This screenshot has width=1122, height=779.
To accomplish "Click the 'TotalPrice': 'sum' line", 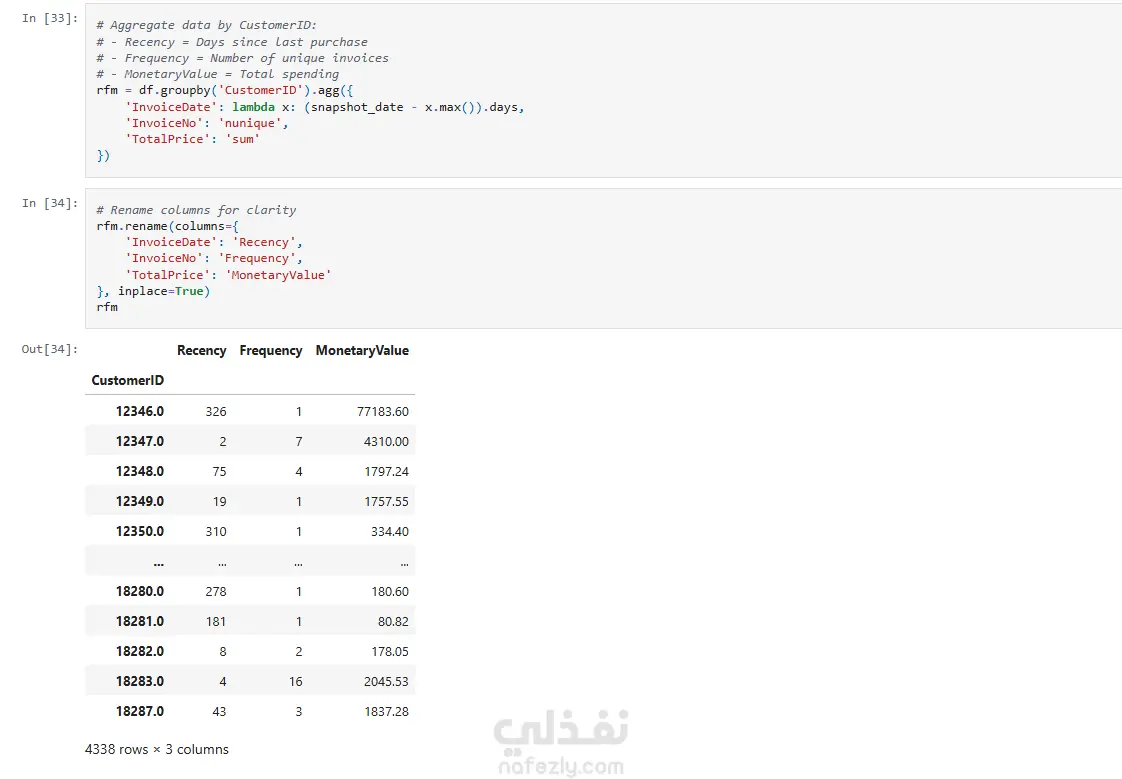I will [x=192, y=139].
